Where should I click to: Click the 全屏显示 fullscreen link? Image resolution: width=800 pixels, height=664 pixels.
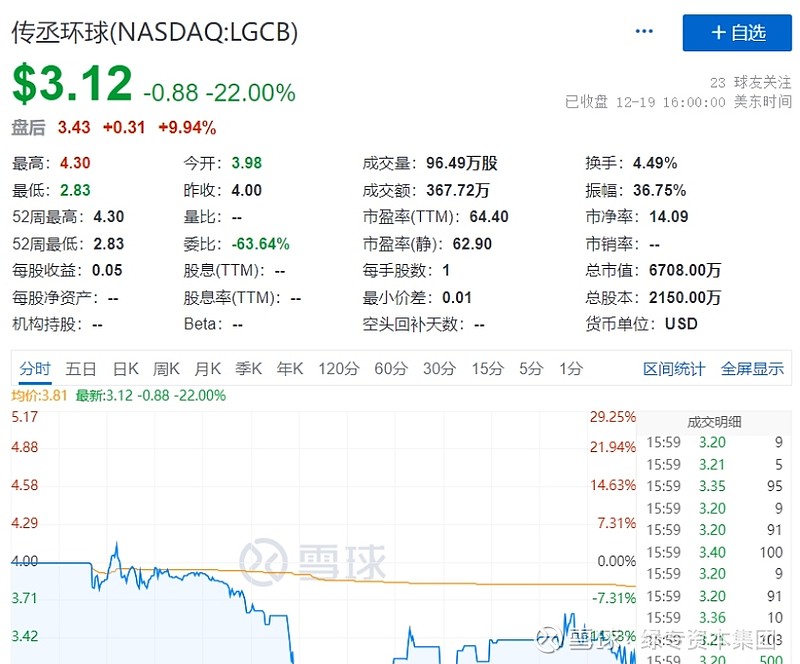(x=752, y=368)
